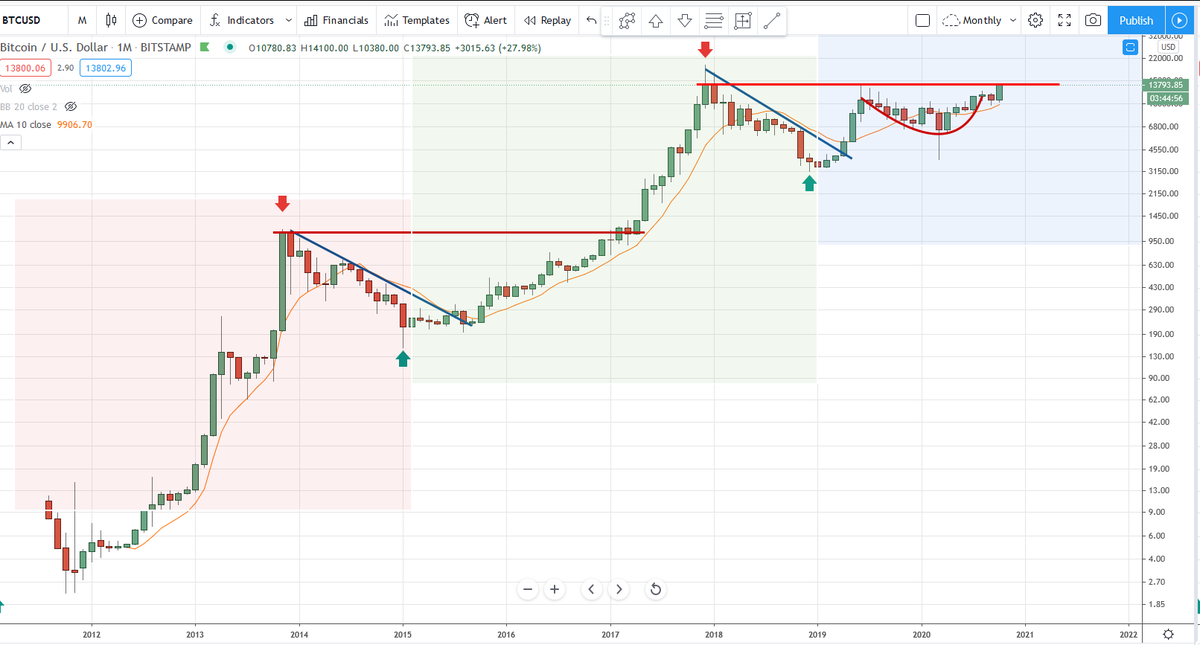Send drawing backward with down arrow

(x=685, y=20)
